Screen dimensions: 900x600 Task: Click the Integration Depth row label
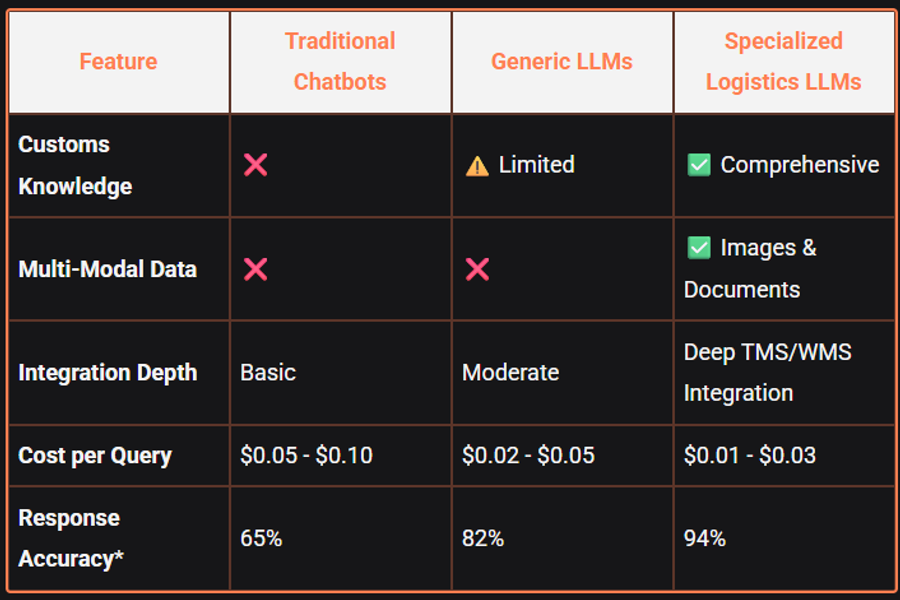pos(107,373)
